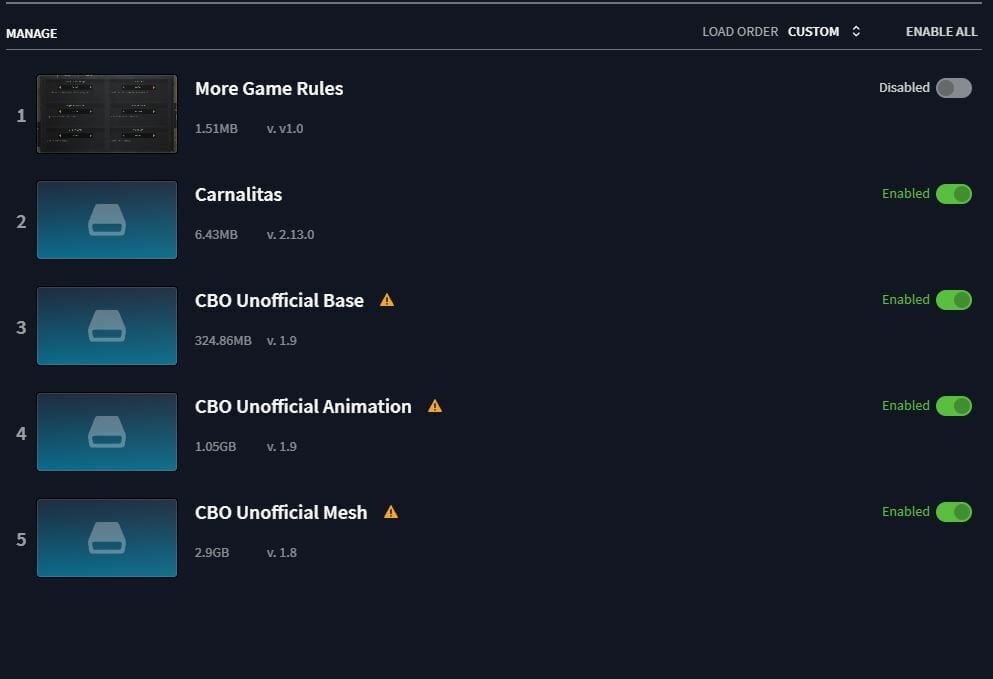Select the CBO Unofficial Mesh title text

tap(281, 512)
